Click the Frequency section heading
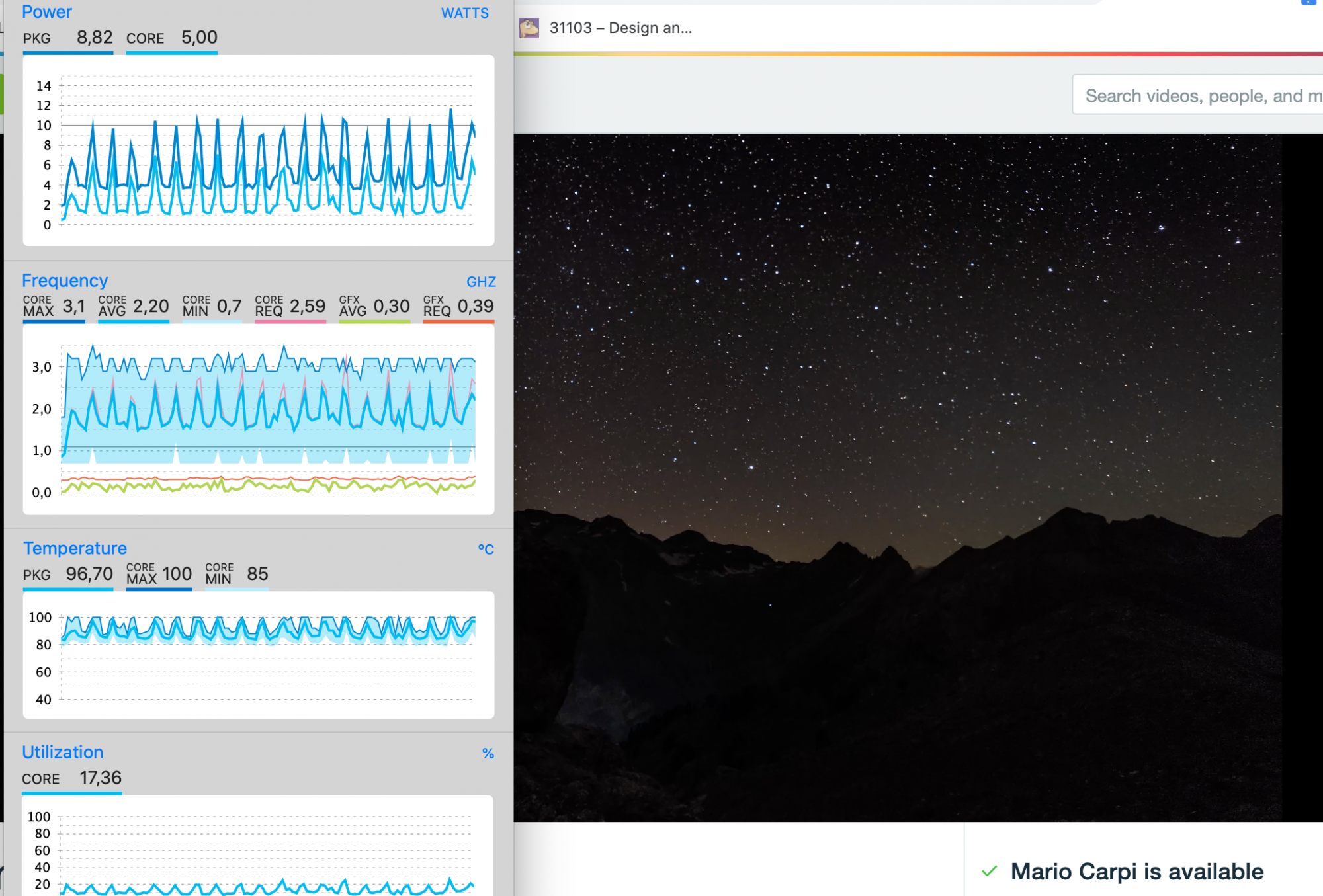Image resolution: width=1323 pixels, height=896 pixels. [x=64, y=280]
